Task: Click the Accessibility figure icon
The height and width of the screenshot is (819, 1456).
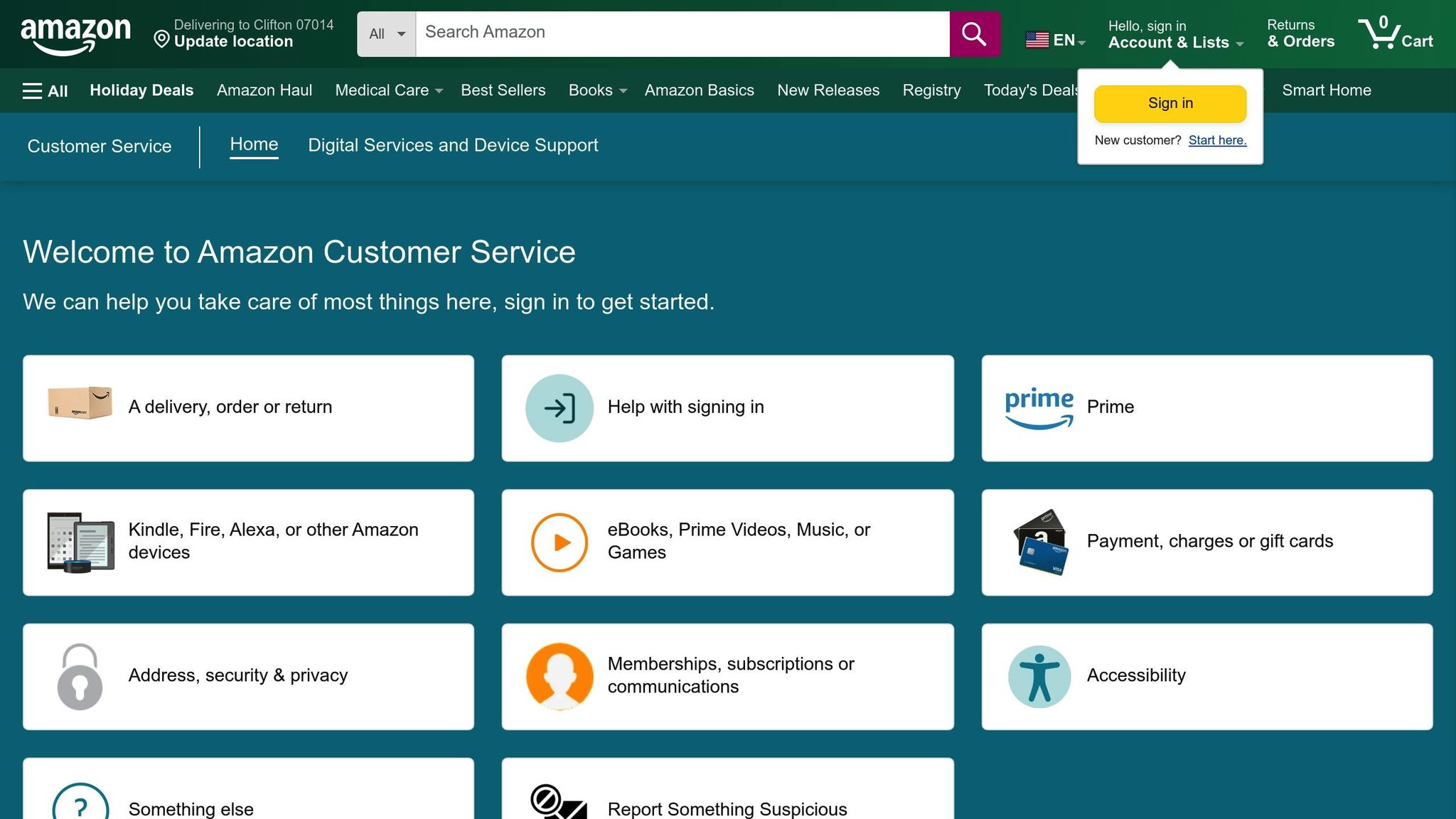Action: 1039,677
